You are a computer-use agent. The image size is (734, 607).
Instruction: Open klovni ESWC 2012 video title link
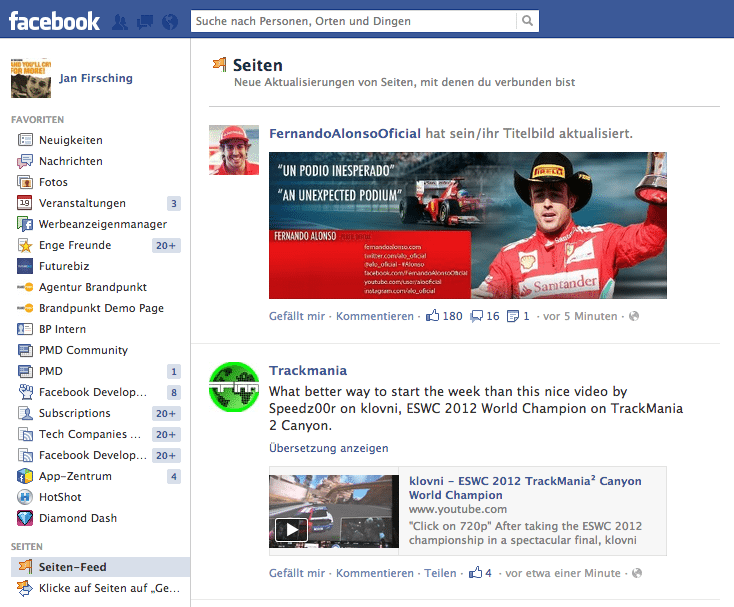tap(525, 488)
